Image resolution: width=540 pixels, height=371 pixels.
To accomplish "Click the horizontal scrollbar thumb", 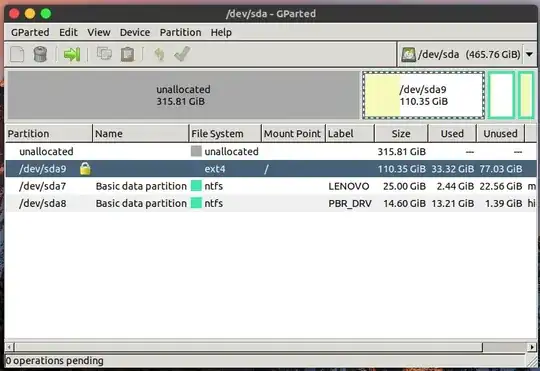I will pos(248,347).
